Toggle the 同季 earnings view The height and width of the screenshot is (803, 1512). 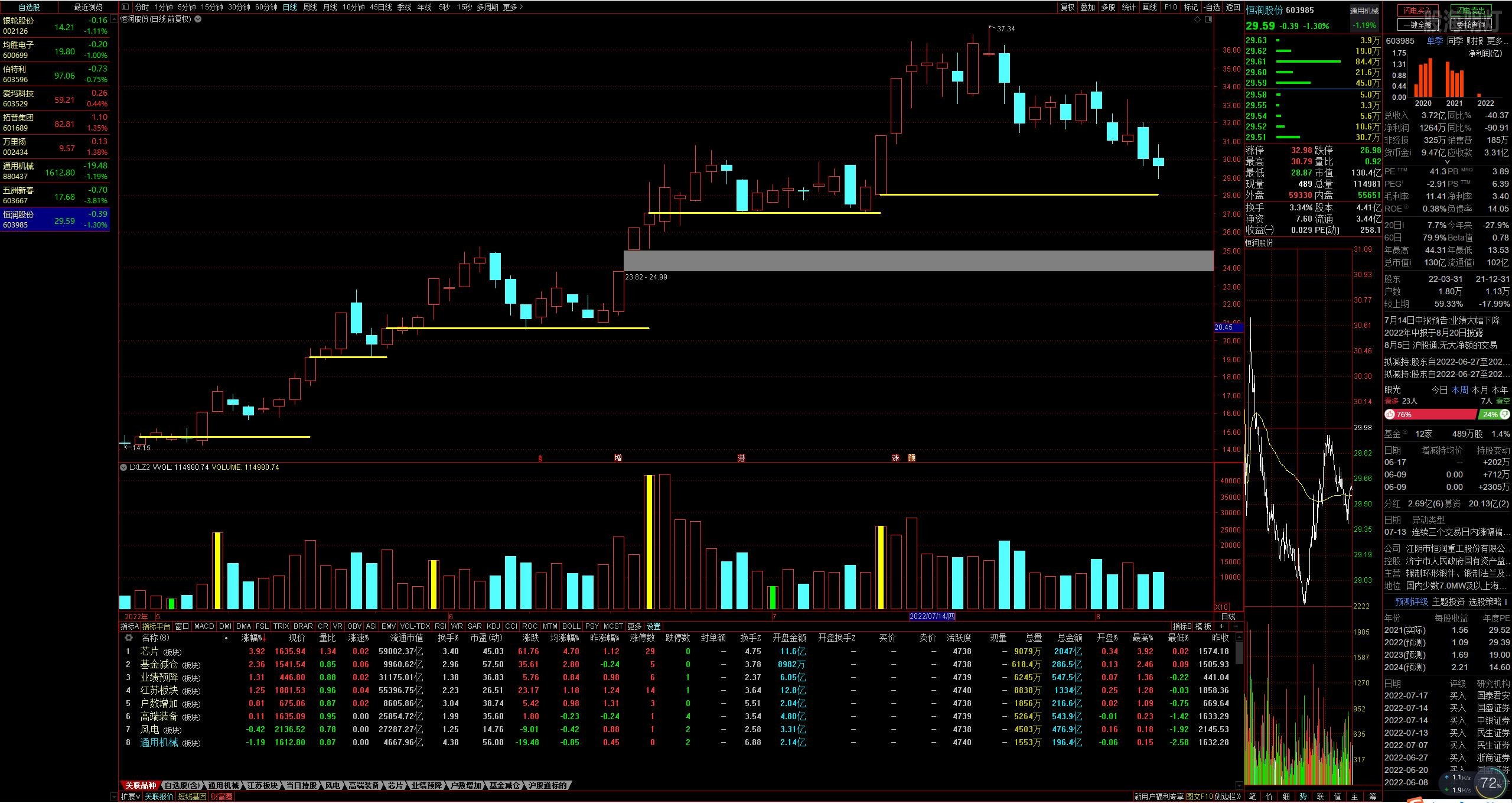click(1455, 41)
